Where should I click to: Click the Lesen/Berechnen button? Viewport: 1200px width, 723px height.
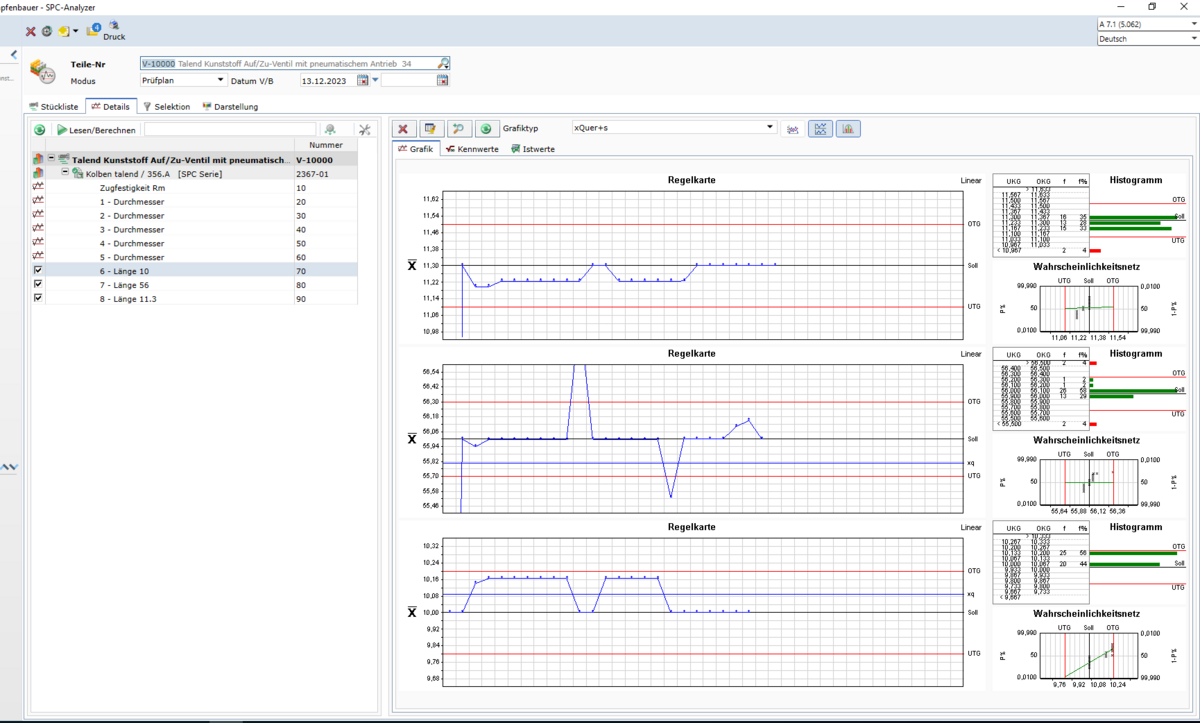[96, 130]
